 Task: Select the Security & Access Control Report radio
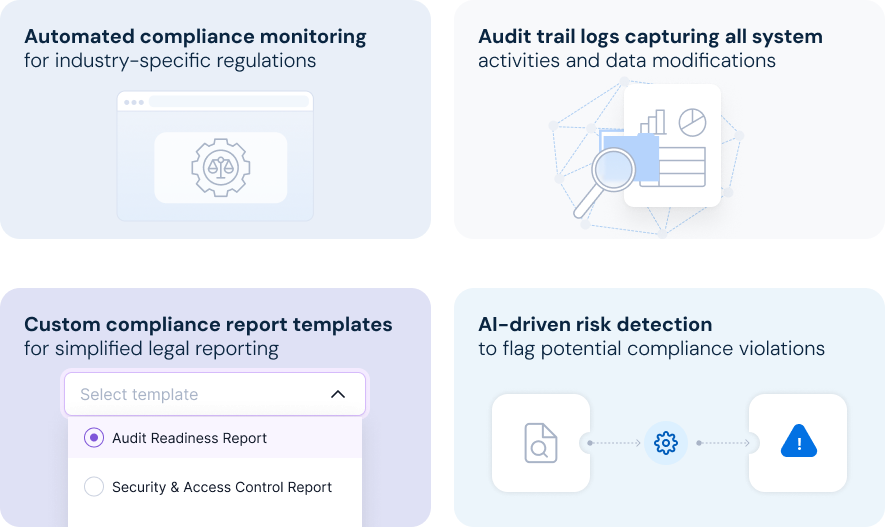[94, 486]
